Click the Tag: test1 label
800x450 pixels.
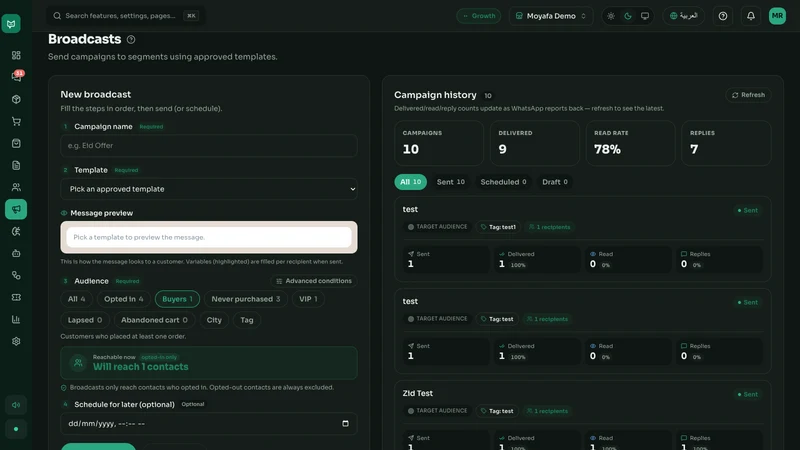pos(498,227)
